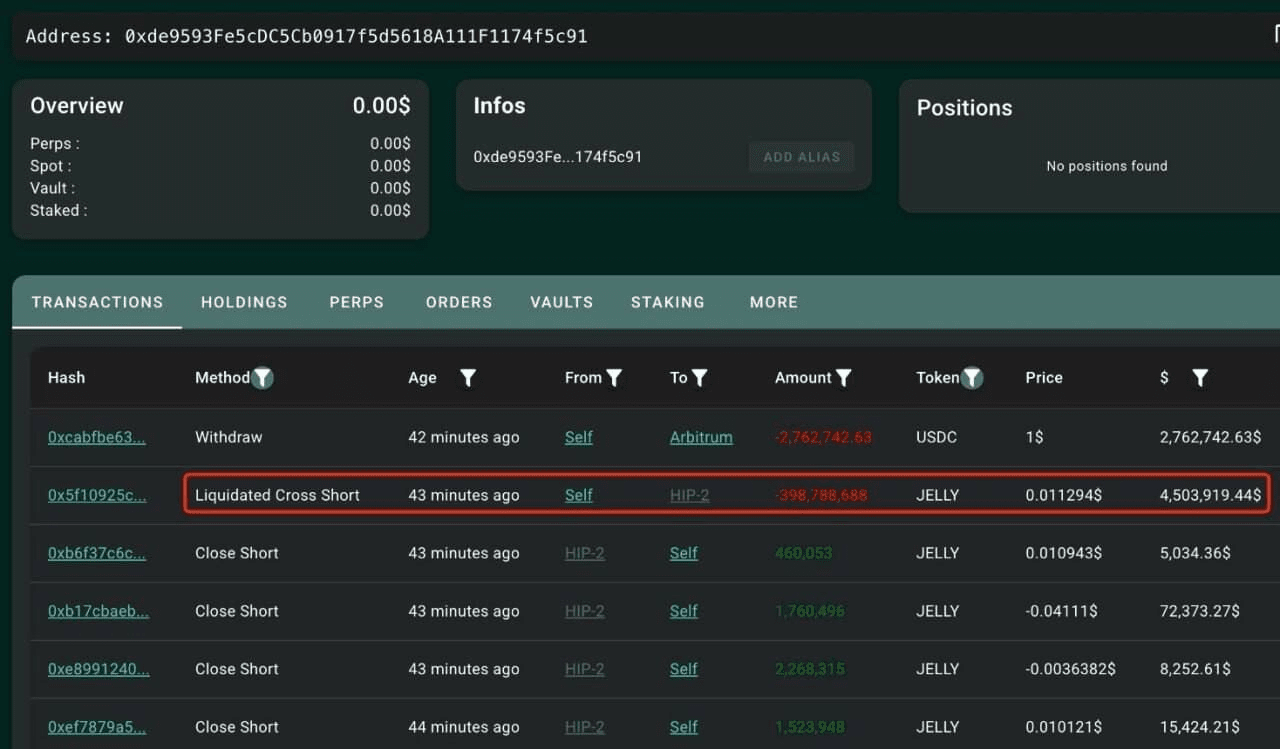Expand the More tab menu
Viewport: 1280px width, 749px height.
coord(773,302)
